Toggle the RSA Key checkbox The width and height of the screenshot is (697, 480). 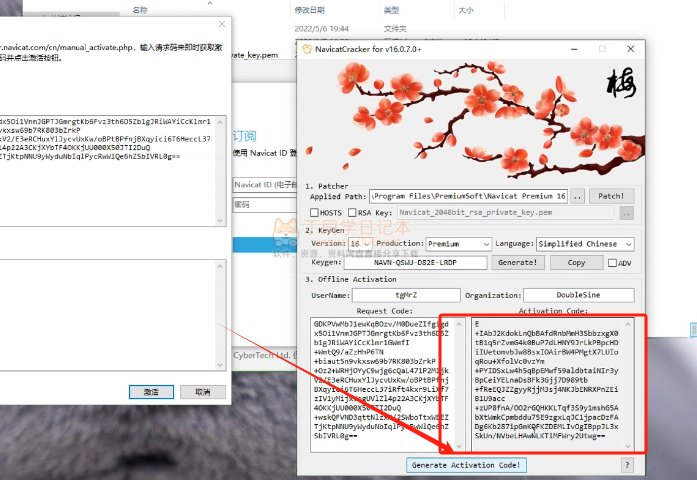tap(352, 212)
